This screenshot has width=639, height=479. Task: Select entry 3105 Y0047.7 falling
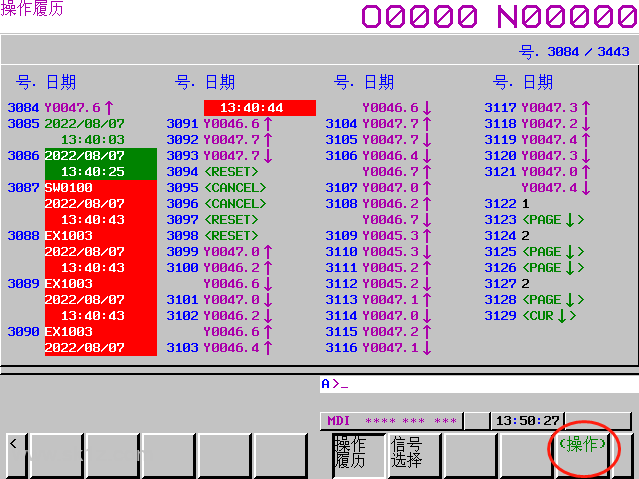[x=378, y=140]
